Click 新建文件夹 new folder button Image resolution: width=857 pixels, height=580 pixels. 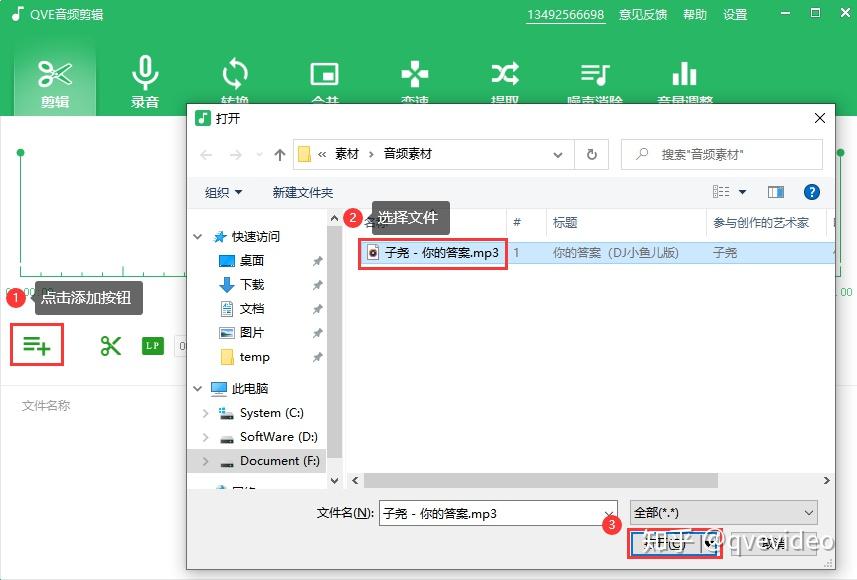coord(302,192)
